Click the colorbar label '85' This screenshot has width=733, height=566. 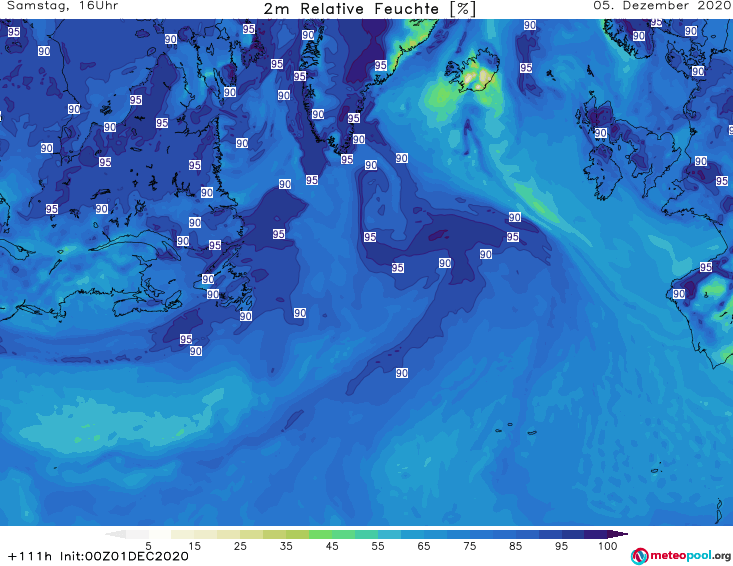click(x=516, y=546)
